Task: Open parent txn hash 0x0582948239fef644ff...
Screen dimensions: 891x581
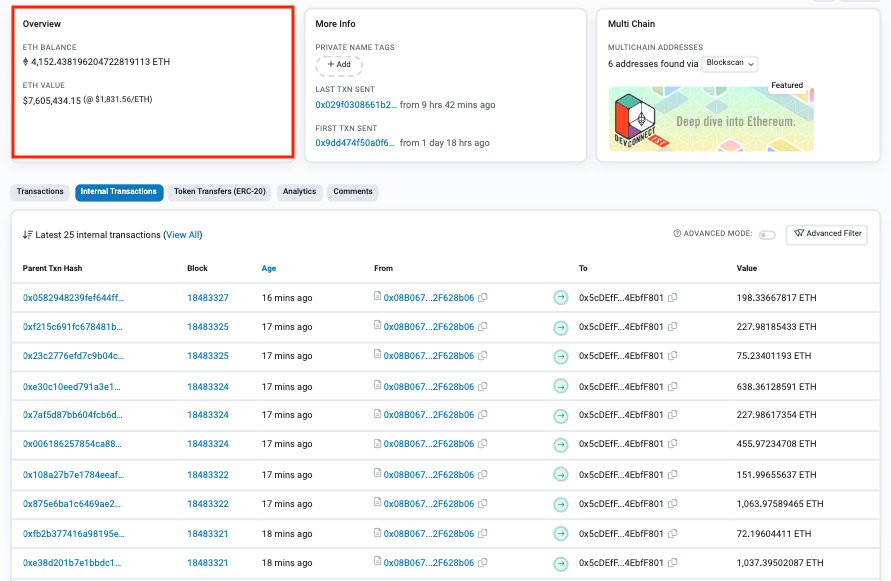Action: coord(73,297)
